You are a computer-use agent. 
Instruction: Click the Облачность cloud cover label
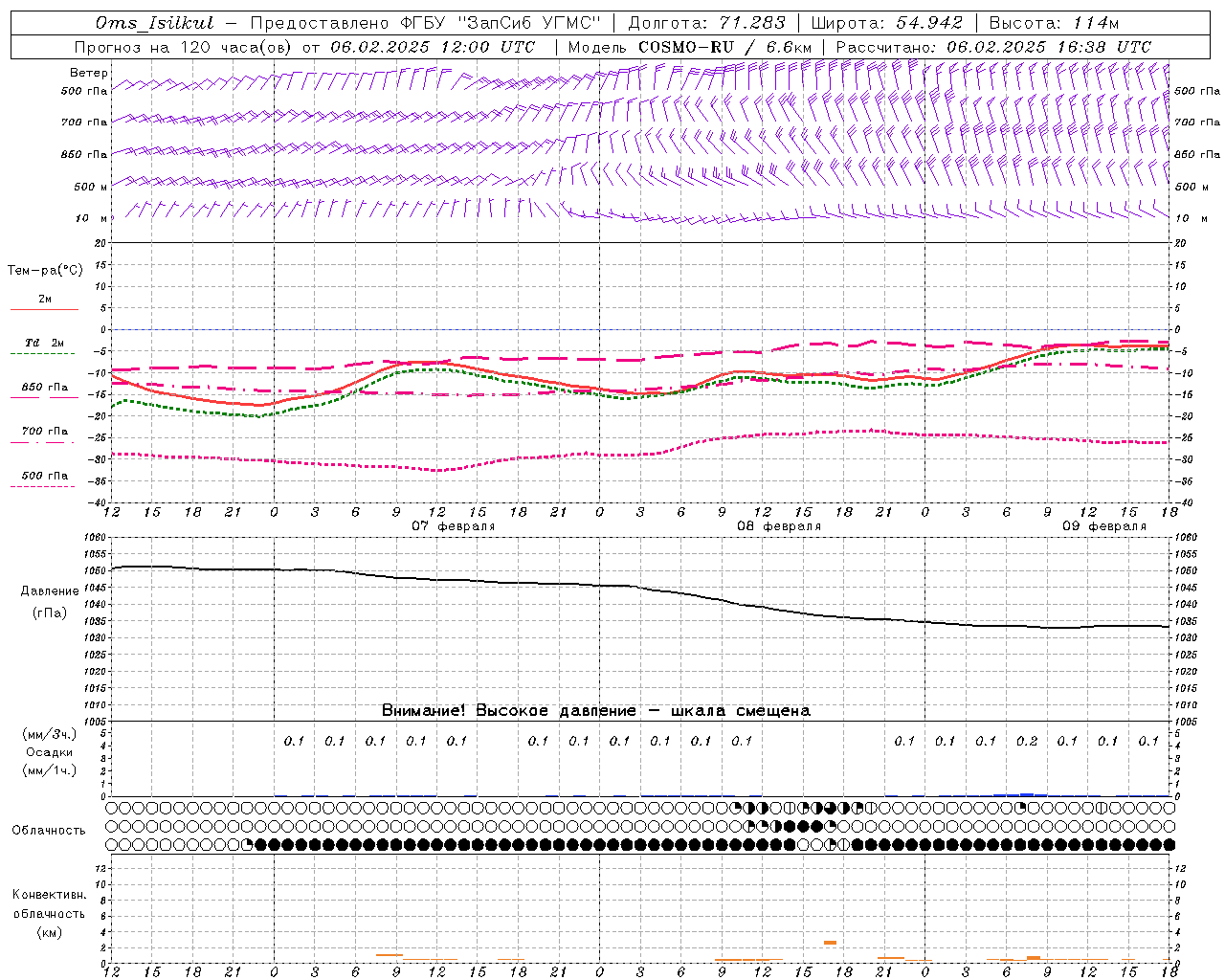(x=49, y=830)
